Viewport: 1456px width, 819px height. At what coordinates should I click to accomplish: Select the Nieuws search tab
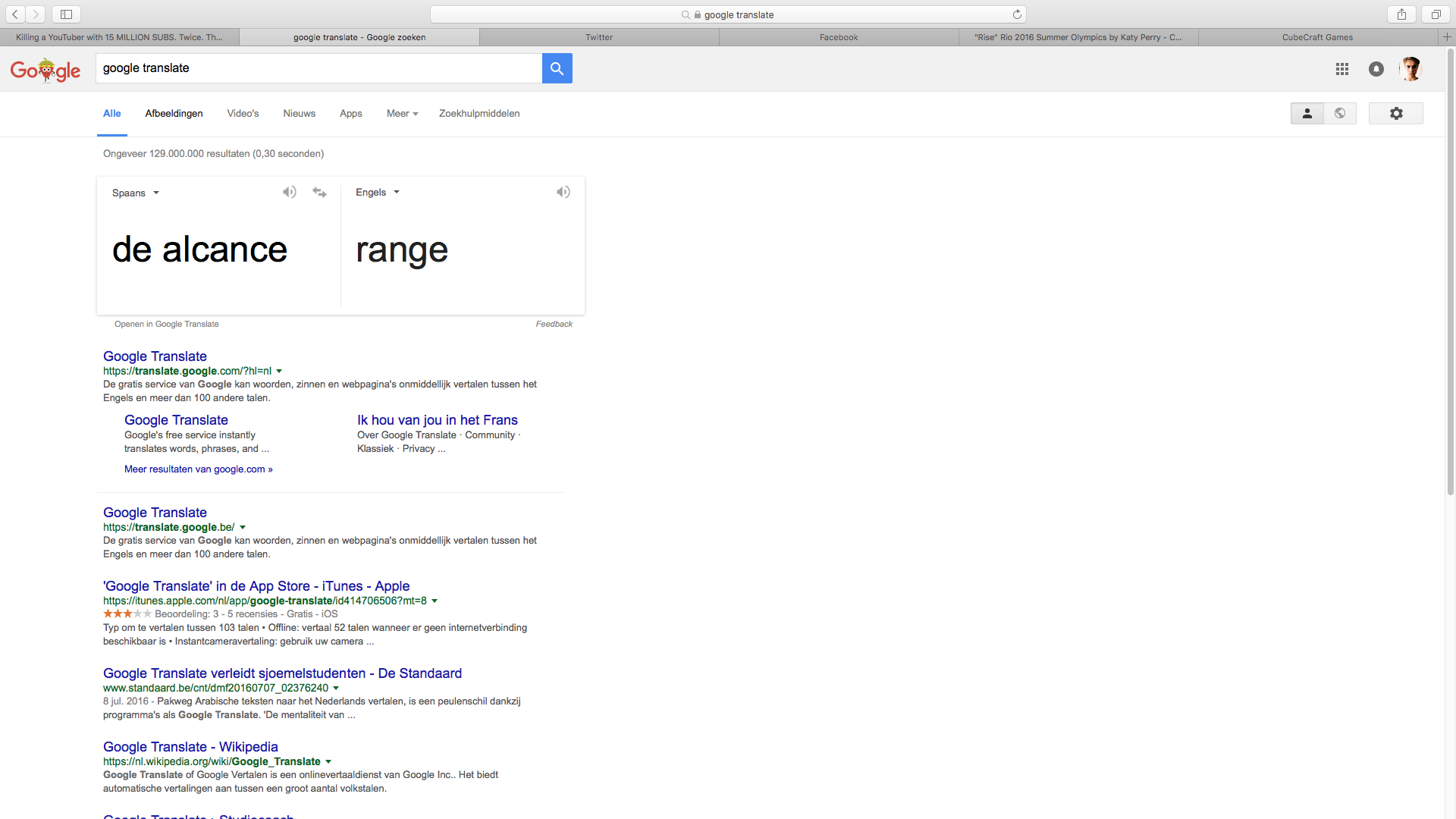pos(299,114)
